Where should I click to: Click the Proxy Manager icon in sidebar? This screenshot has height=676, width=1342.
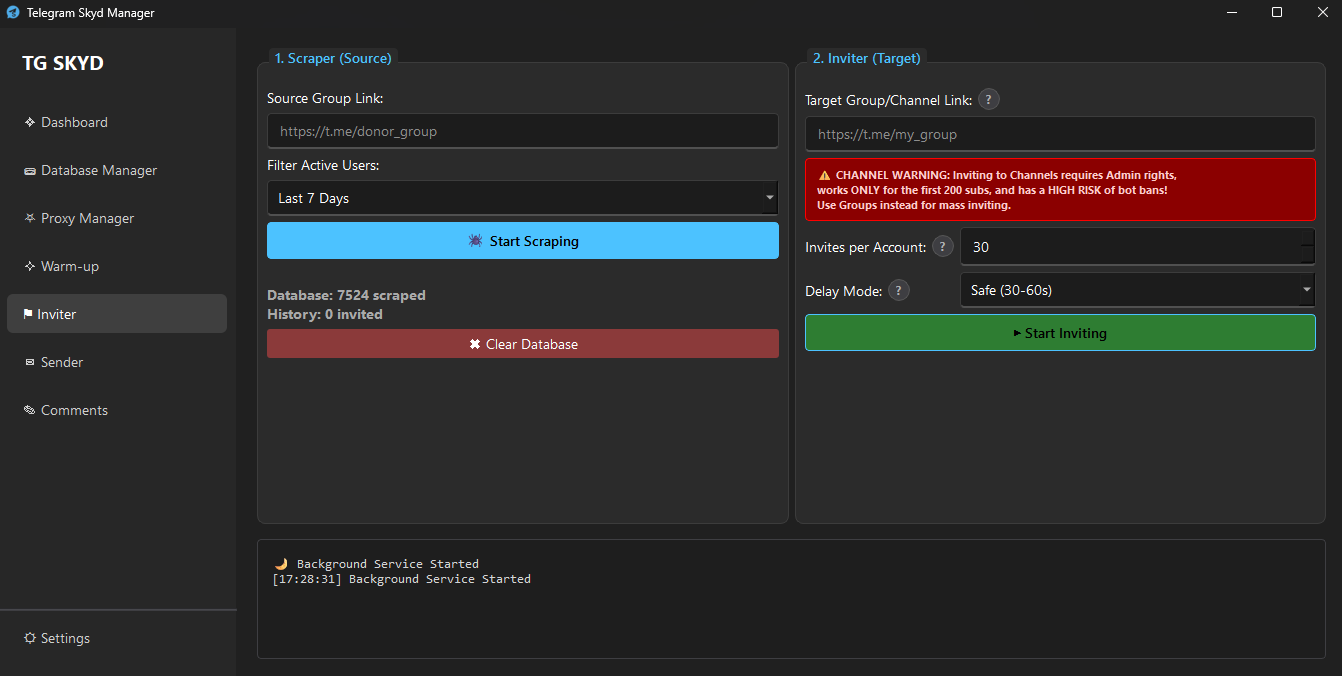tap(30, 218)
